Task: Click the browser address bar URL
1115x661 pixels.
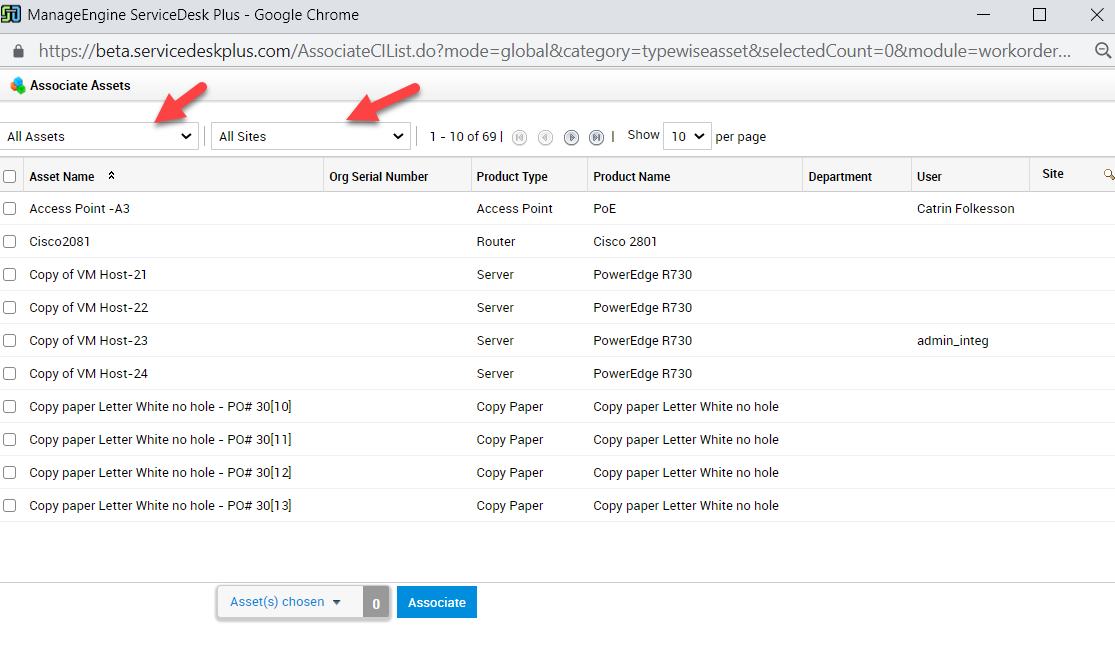Action: click(x=555, y=50)
